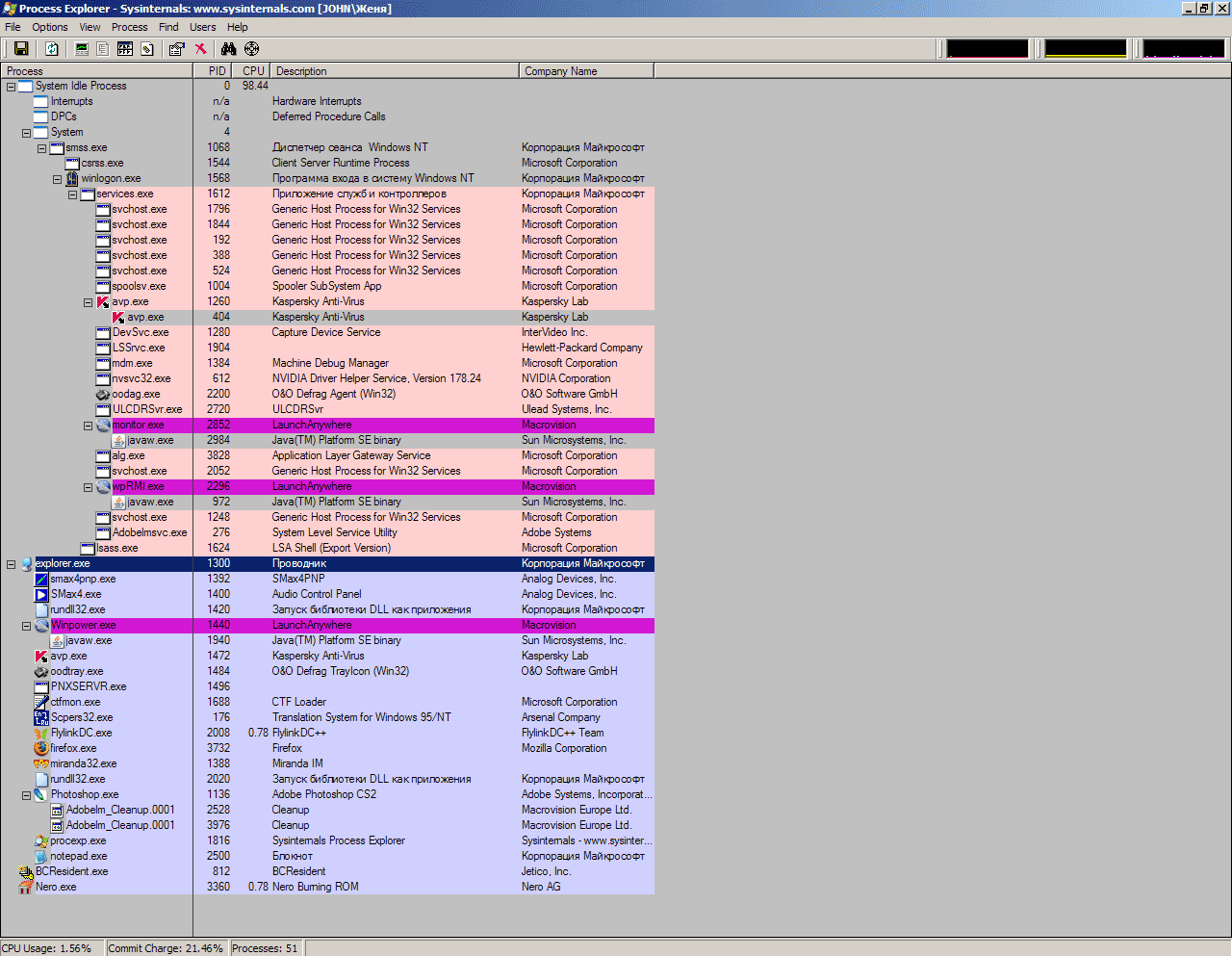Click the middle mini history graph in the toolbar
The width and height of the screenshot is (1232, 956).
tap(1086, 48)
